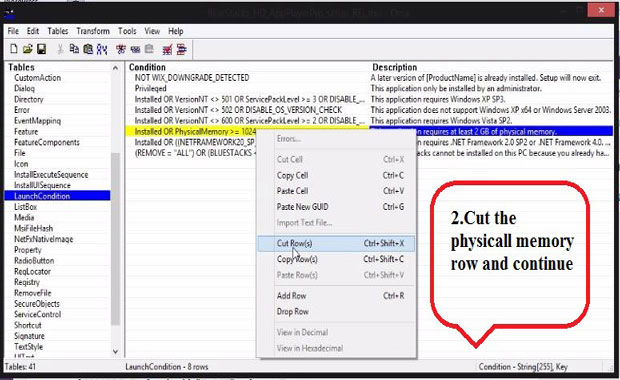Select the MsiFileHash table
This screenshot has width=620, height=380.
(33, 229)
